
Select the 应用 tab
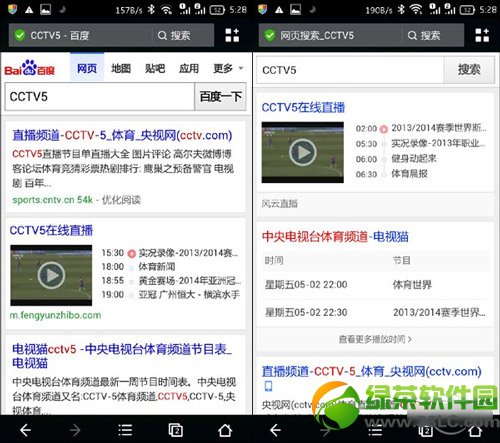tap(189, 68)
